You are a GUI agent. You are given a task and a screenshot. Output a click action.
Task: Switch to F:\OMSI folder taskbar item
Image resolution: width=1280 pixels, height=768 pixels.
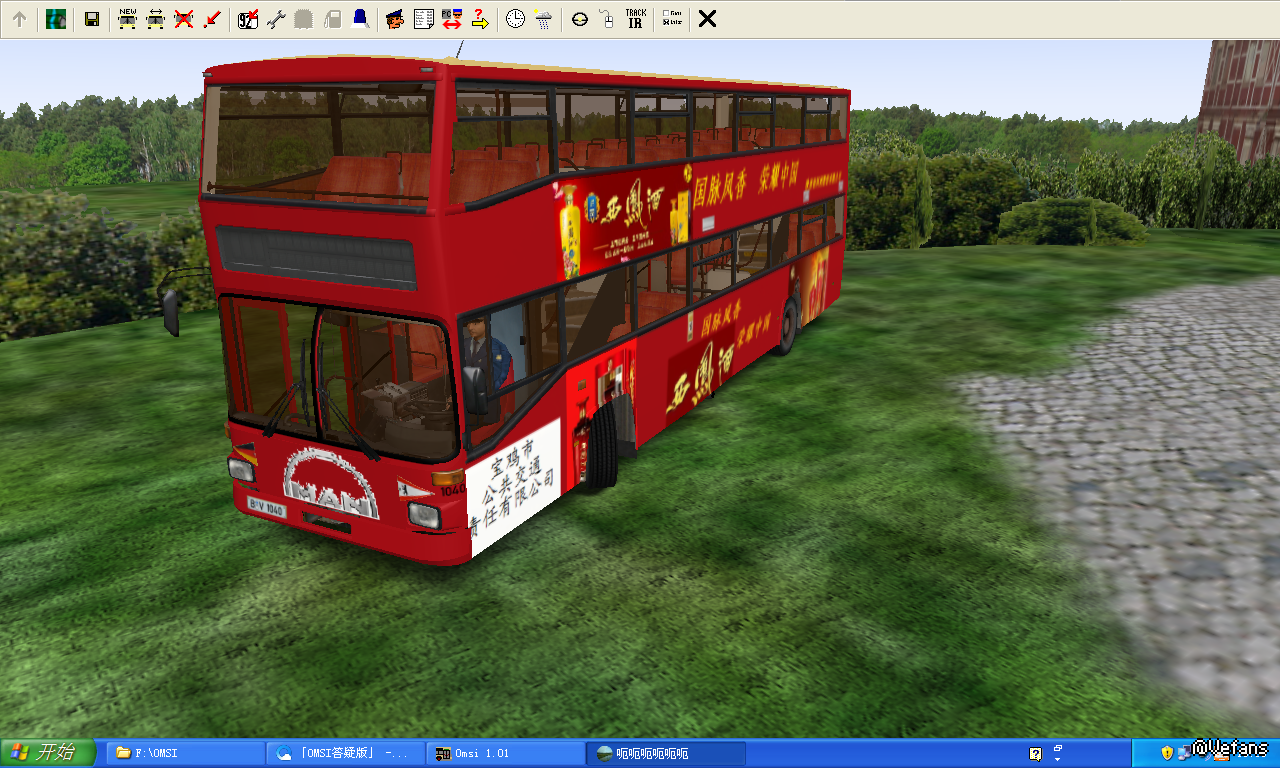pyautogui.click(x=185, y=753)
